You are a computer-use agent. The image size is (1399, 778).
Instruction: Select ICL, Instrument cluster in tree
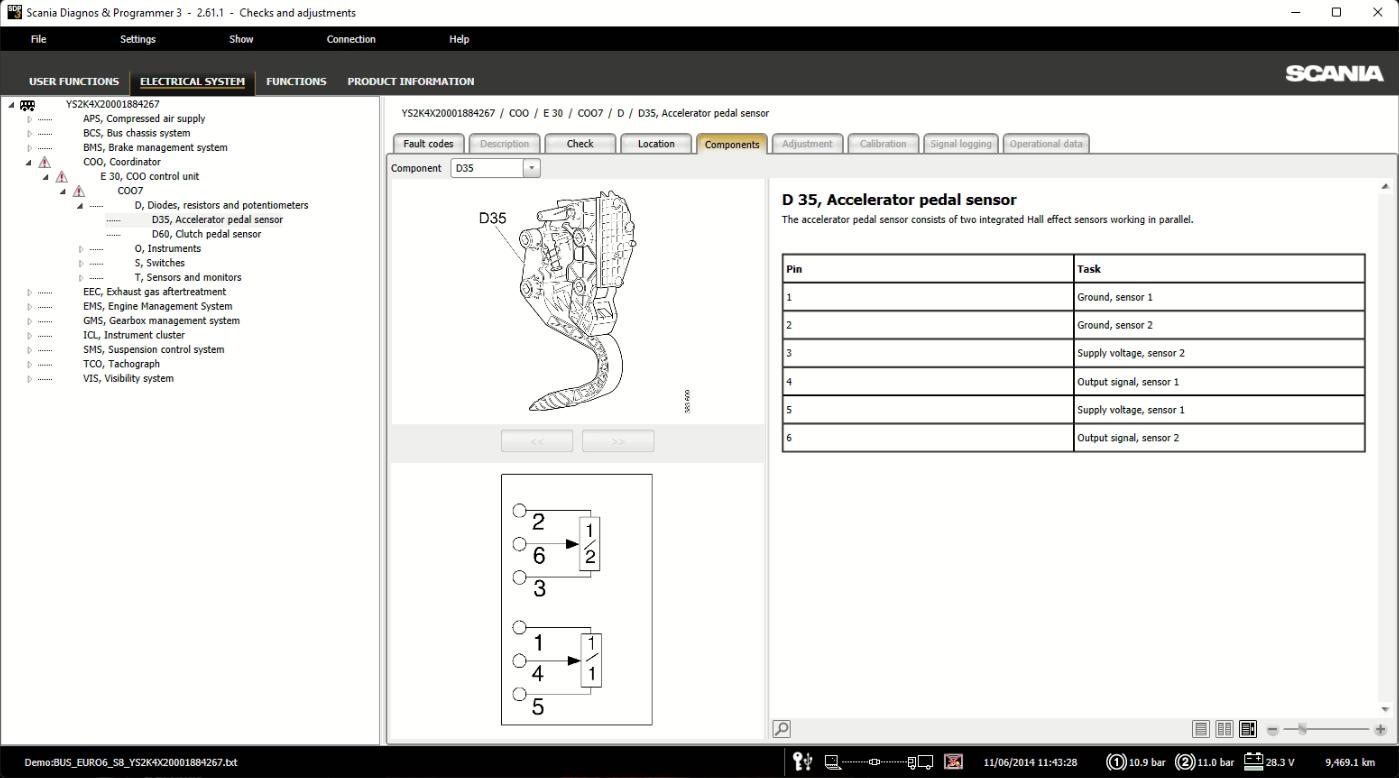[134, 336]
